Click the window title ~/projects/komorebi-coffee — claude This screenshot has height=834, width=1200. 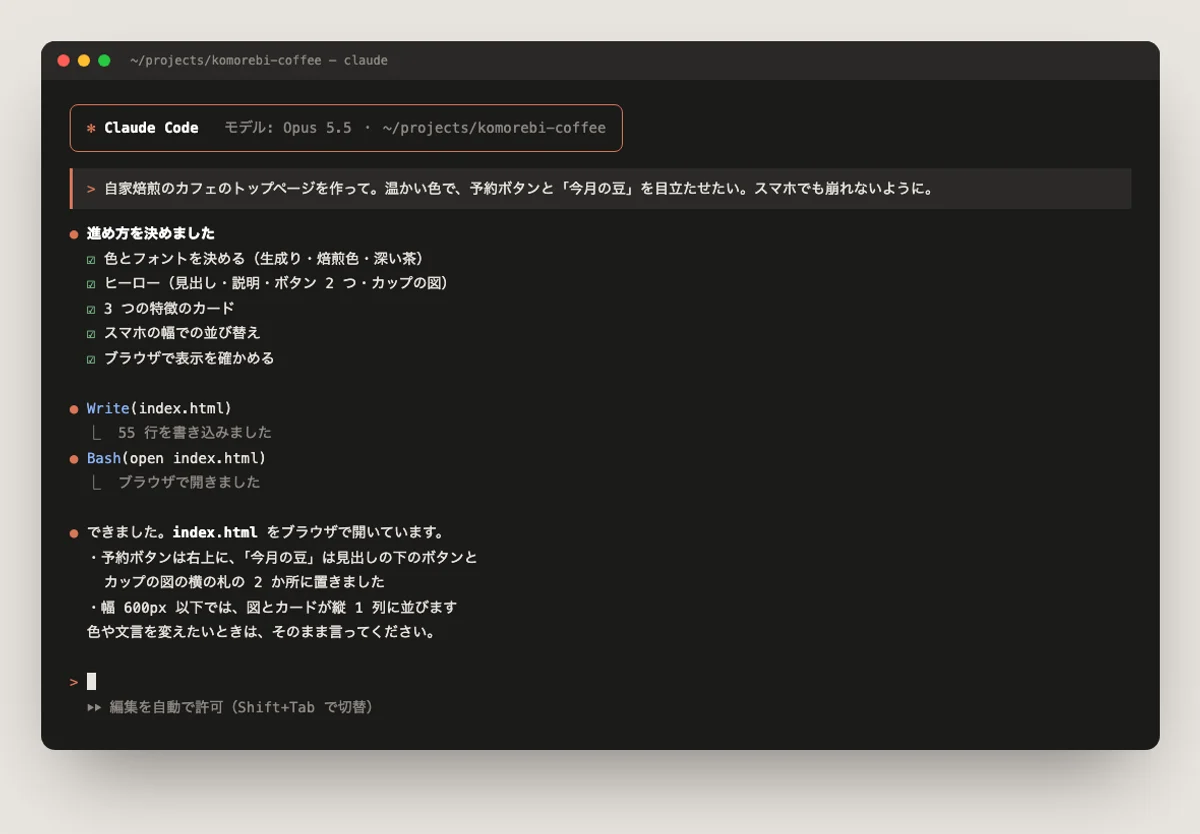(259, 61)
